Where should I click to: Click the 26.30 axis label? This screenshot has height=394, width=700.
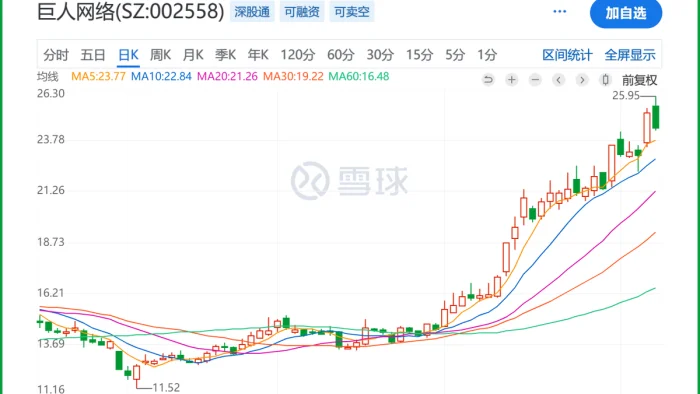[x=51, y=93]
